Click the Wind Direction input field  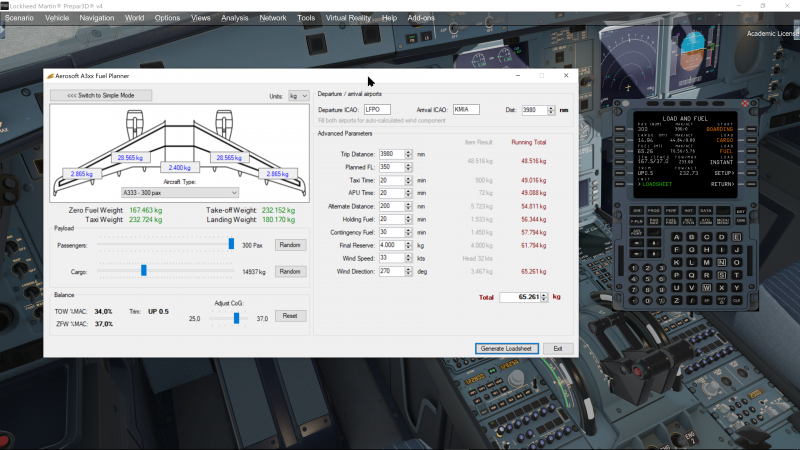[392, 271]
